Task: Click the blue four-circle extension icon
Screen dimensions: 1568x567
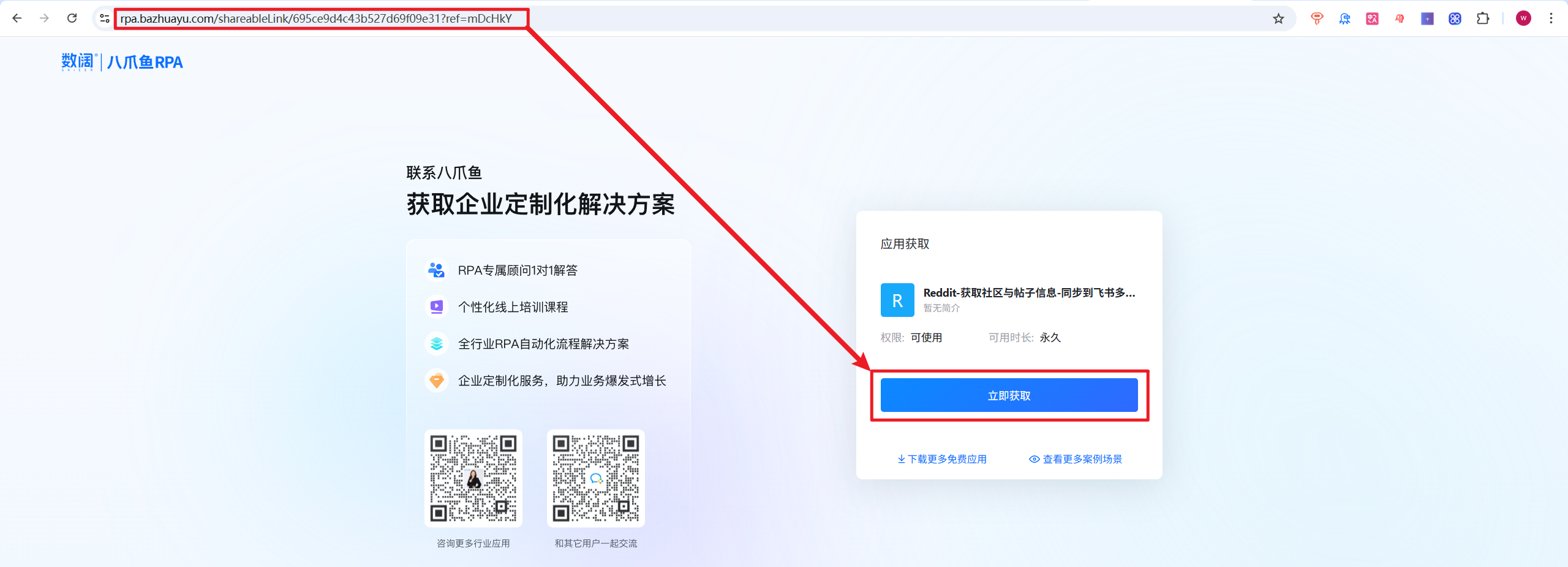Action: point(1455,18)
